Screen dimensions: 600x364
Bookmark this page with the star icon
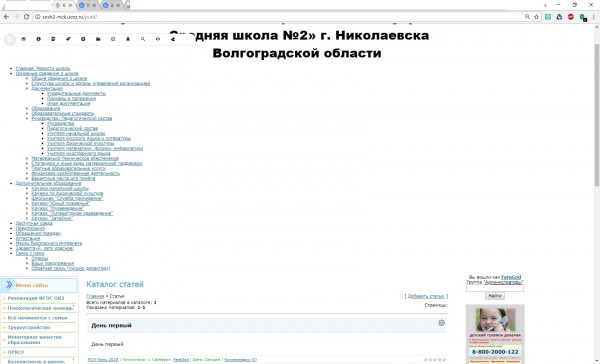[536, 17]
